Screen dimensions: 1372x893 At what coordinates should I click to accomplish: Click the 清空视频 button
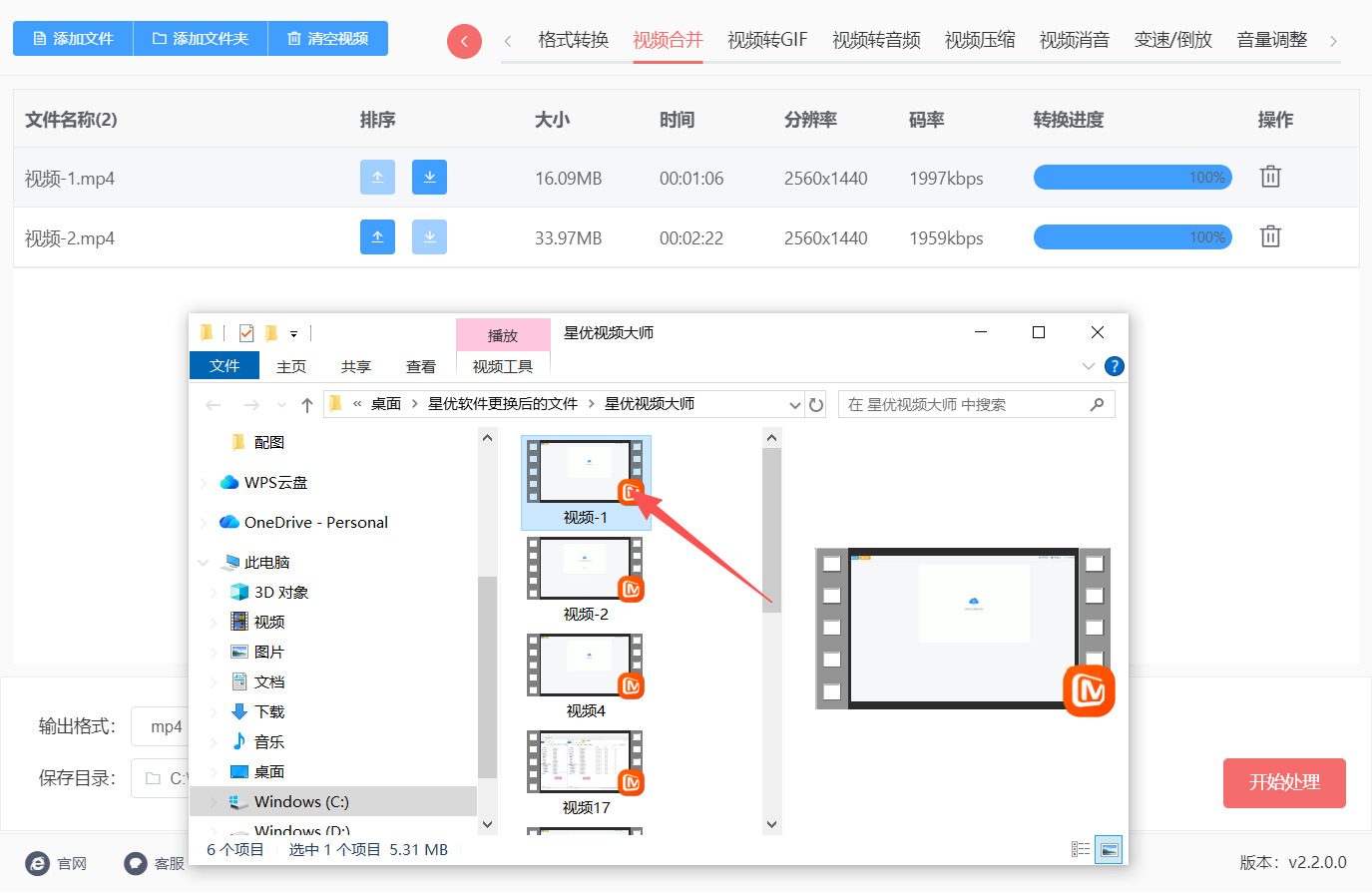(x=328, y=38)
